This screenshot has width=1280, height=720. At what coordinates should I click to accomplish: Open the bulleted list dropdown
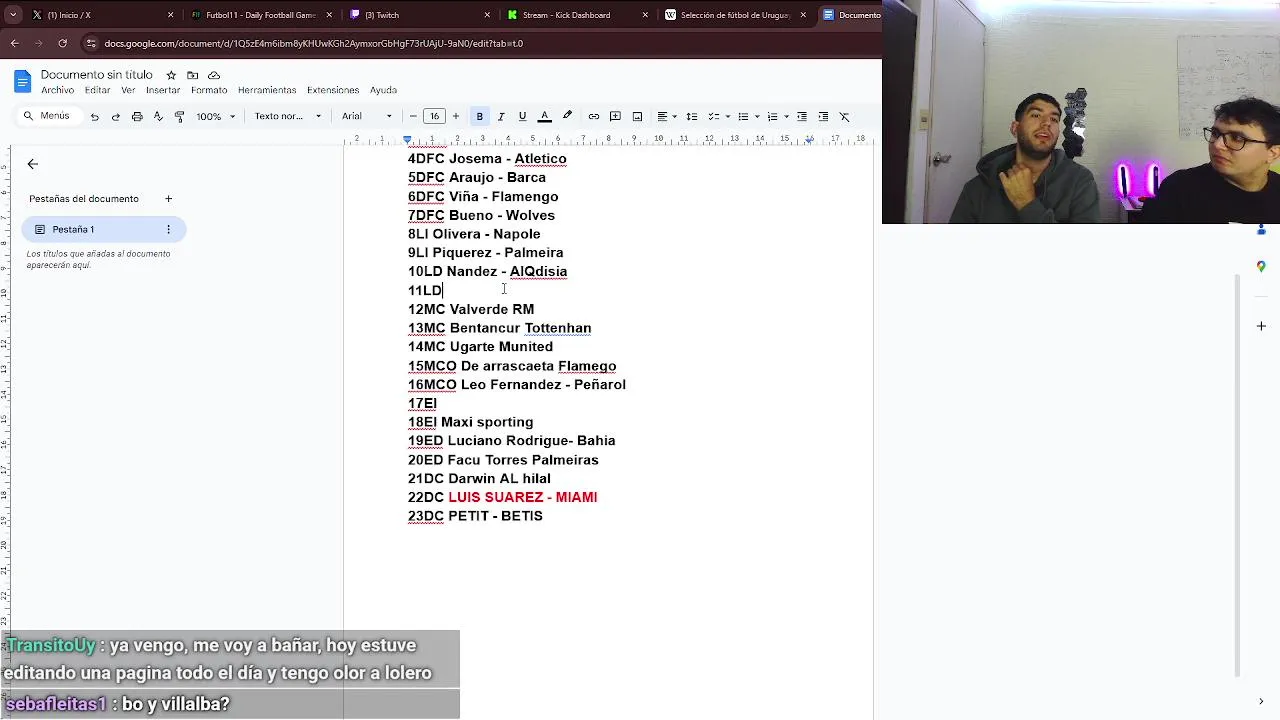click(x=748, y=117)
